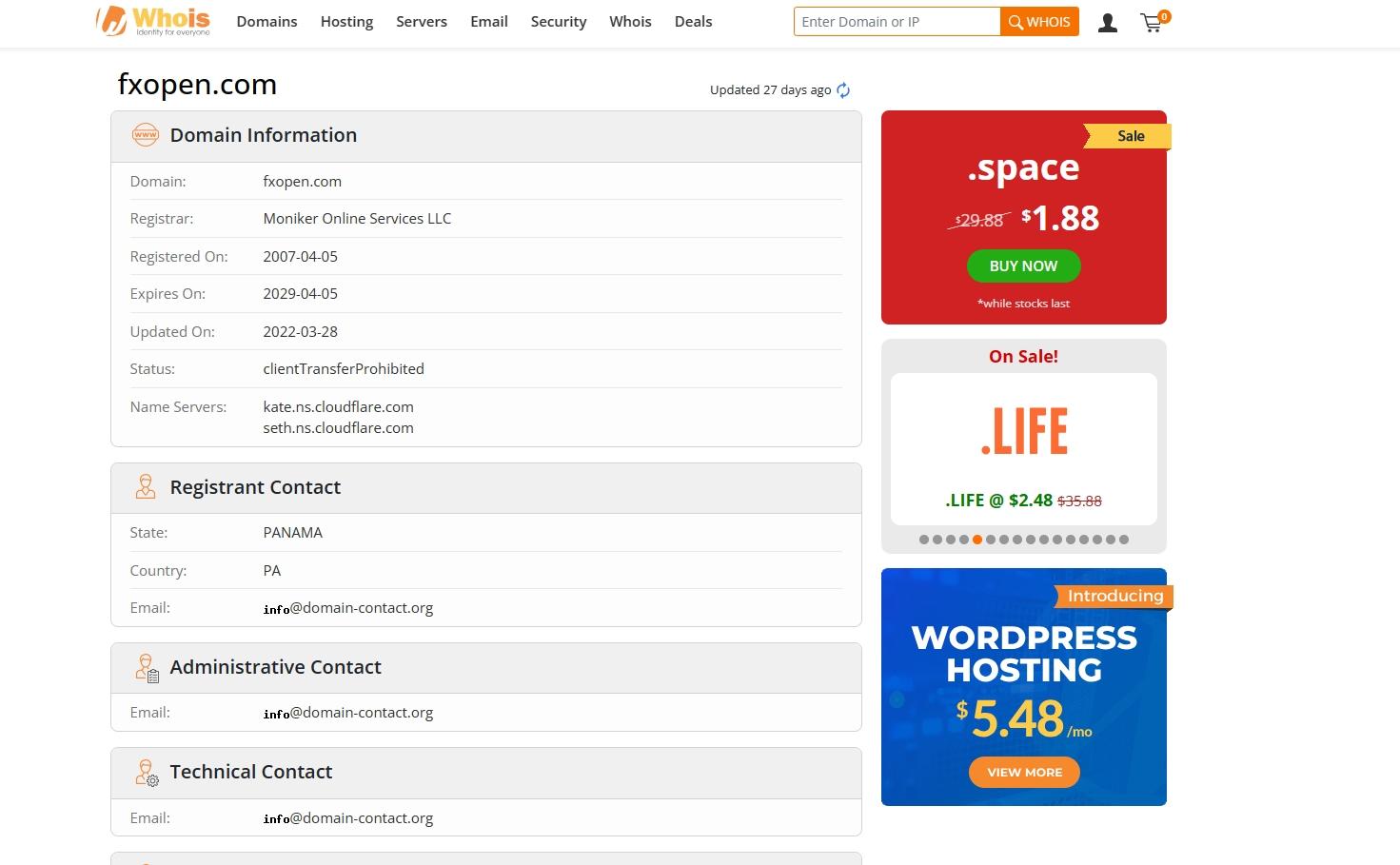Screen dimensions: 1400x865
Task: Select updated date 2022-03-28
Action: tap(301, 332)
